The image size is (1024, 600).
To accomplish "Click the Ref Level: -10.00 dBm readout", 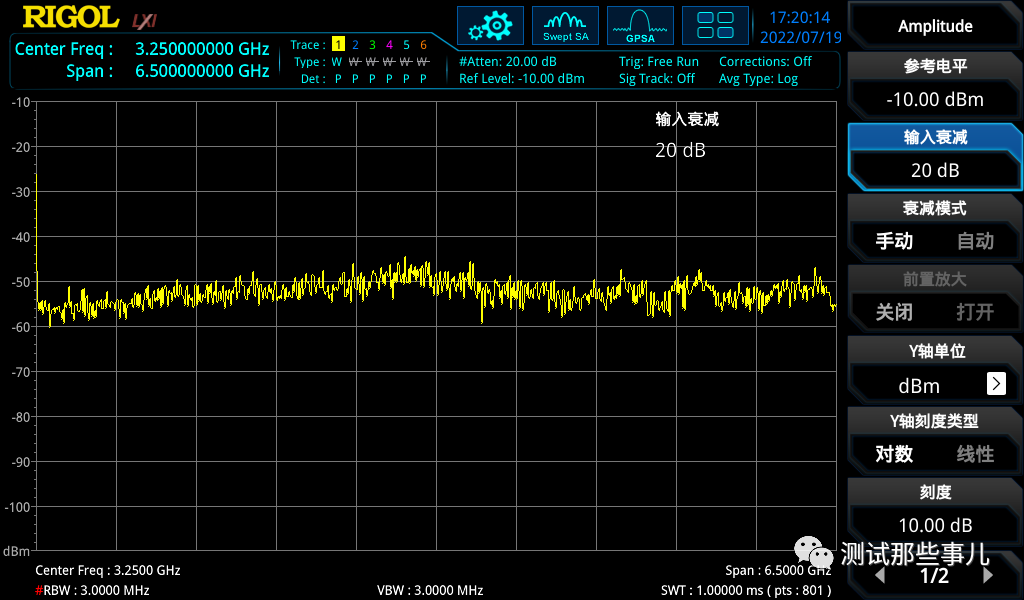I will tap(521, 78).
